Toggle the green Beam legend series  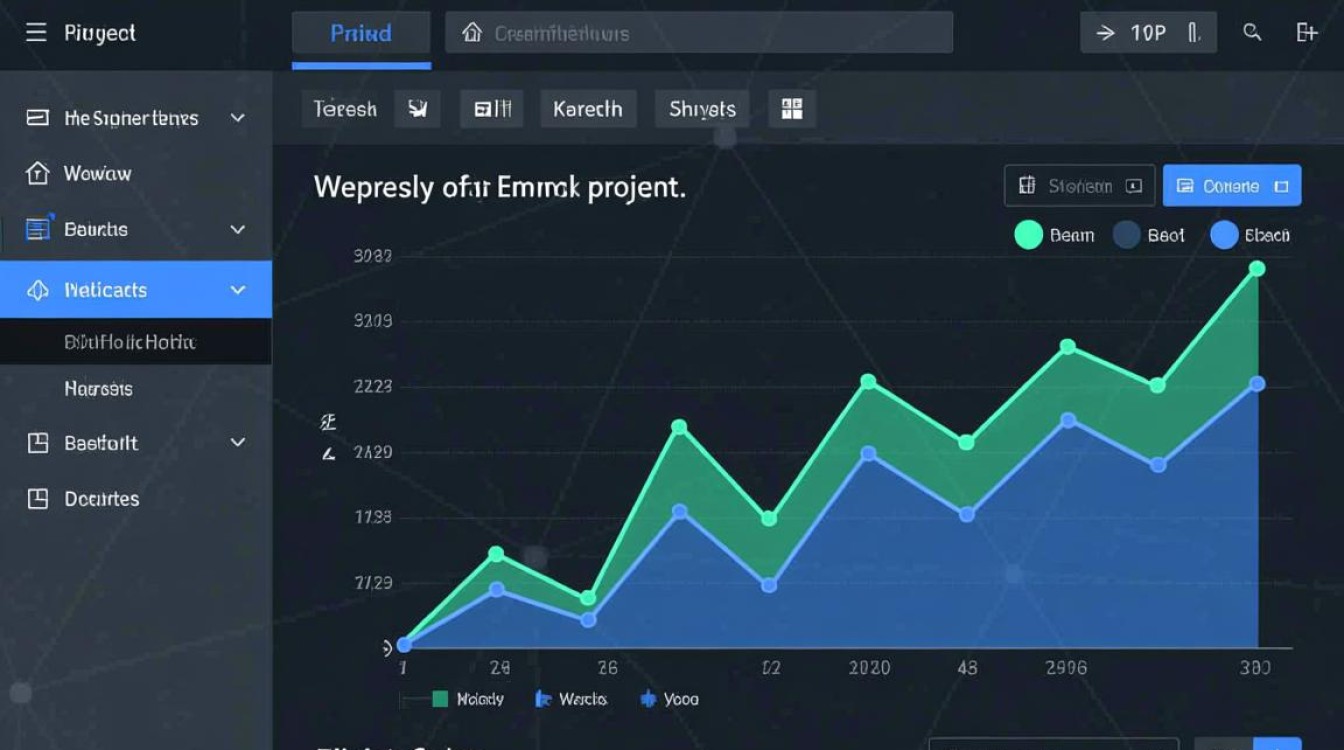click(1028, 235)
